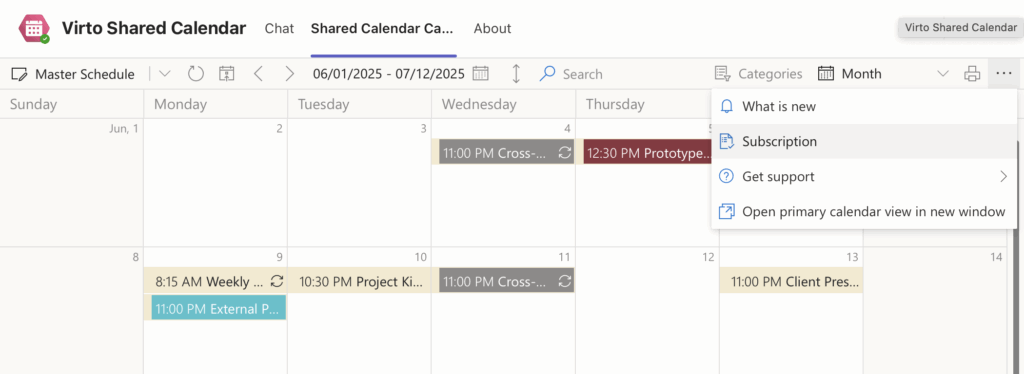The height and width of the screenshot is (374, 1024).
Task: Open the date range picker calendar icon
Action: (x=481, y=74)
